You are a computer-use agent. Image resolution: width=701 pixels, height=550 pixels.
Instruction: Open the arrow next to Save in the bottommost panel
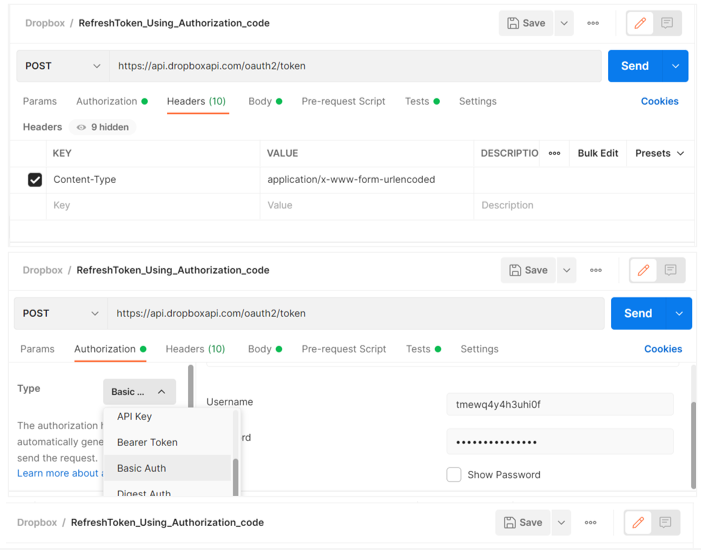point(562,522)
